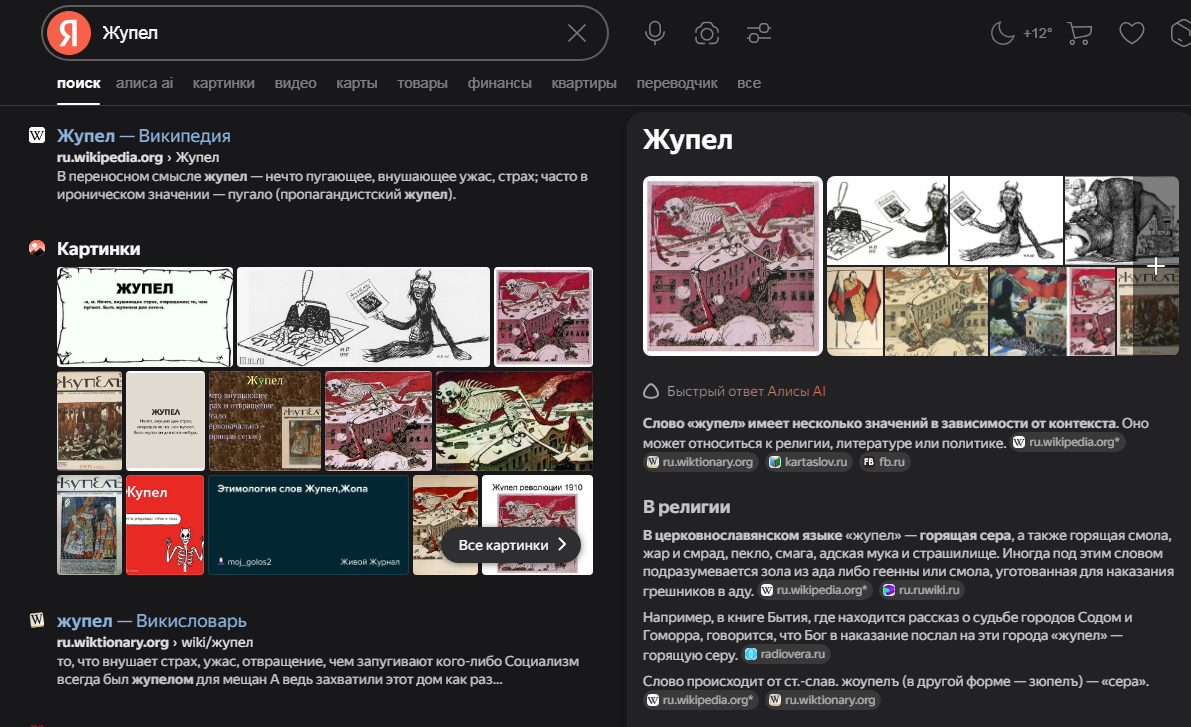Open wide skeleton over rooftops thumbnail
1191x727 pixels.
514,421
